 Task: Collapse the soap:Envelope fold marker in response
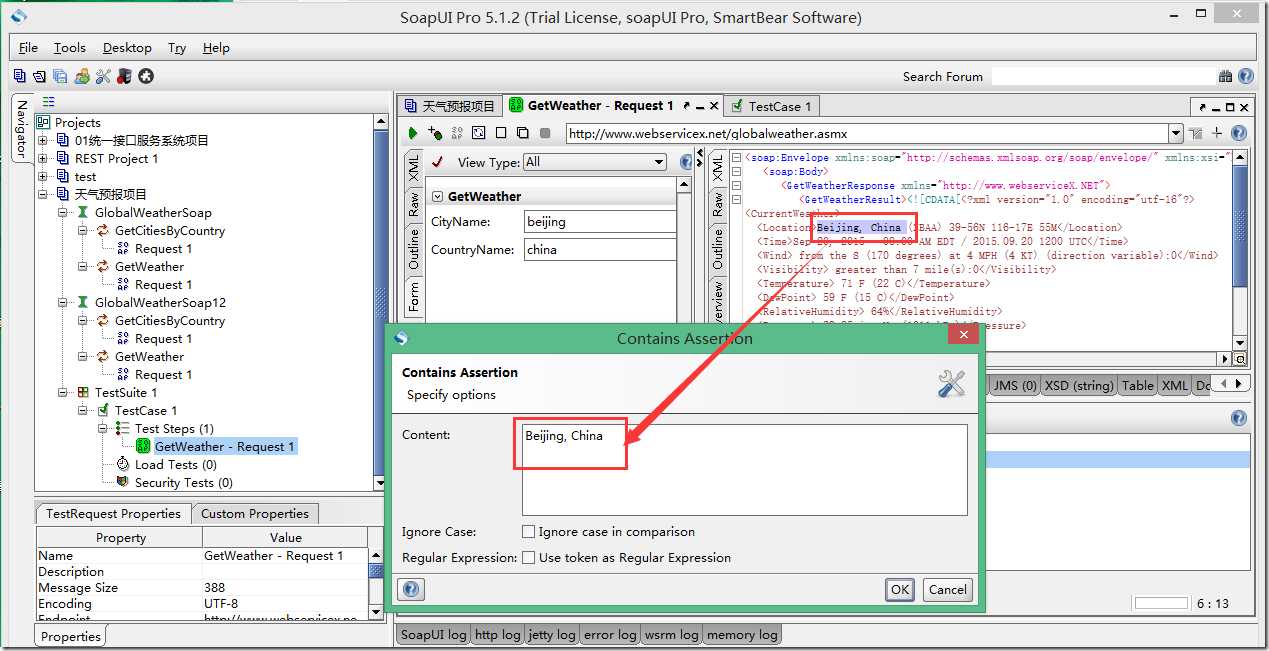click(736, 158)
